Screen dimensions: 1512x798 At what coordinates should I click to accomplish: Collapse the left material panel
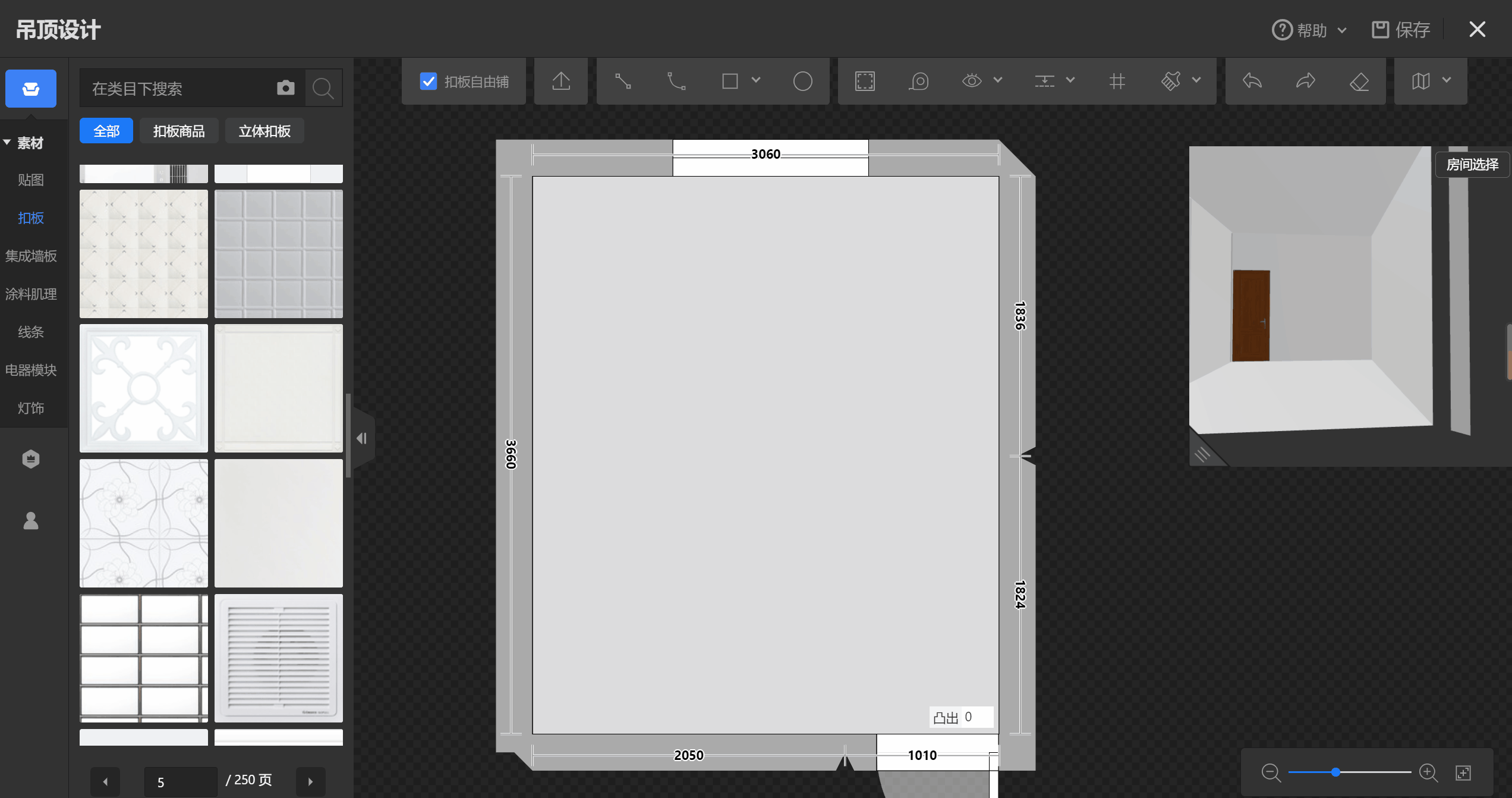coord(362,439)
